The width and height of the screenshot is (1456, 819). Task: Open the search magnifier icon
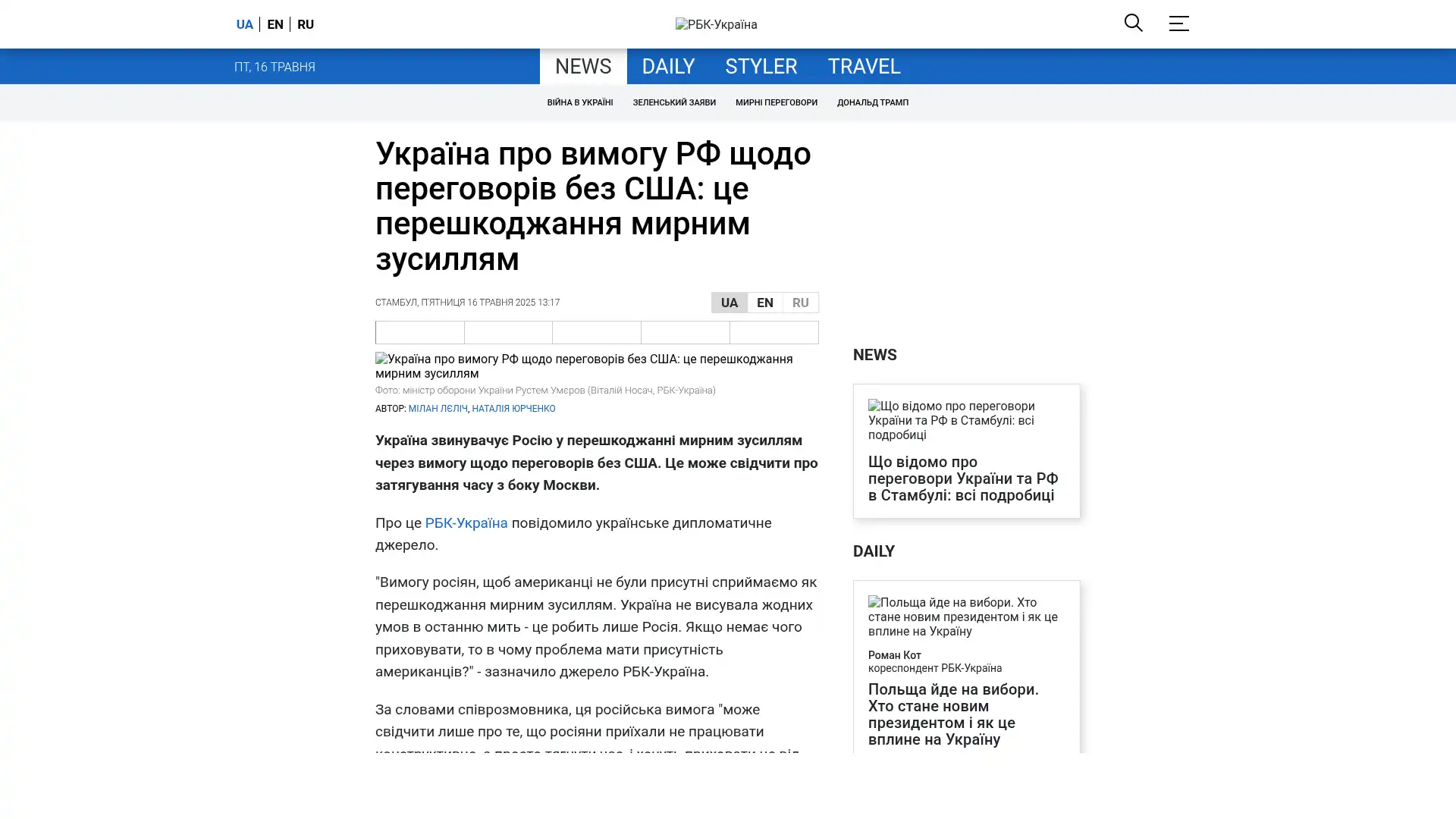click(x=1133, y=23)
